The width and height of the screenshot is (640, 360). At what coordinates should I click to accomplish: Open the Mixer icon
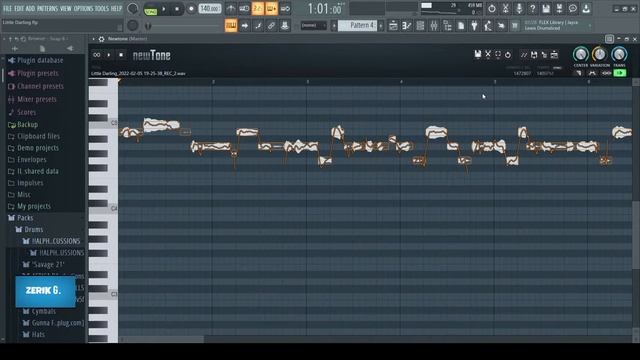click(433, 26)
